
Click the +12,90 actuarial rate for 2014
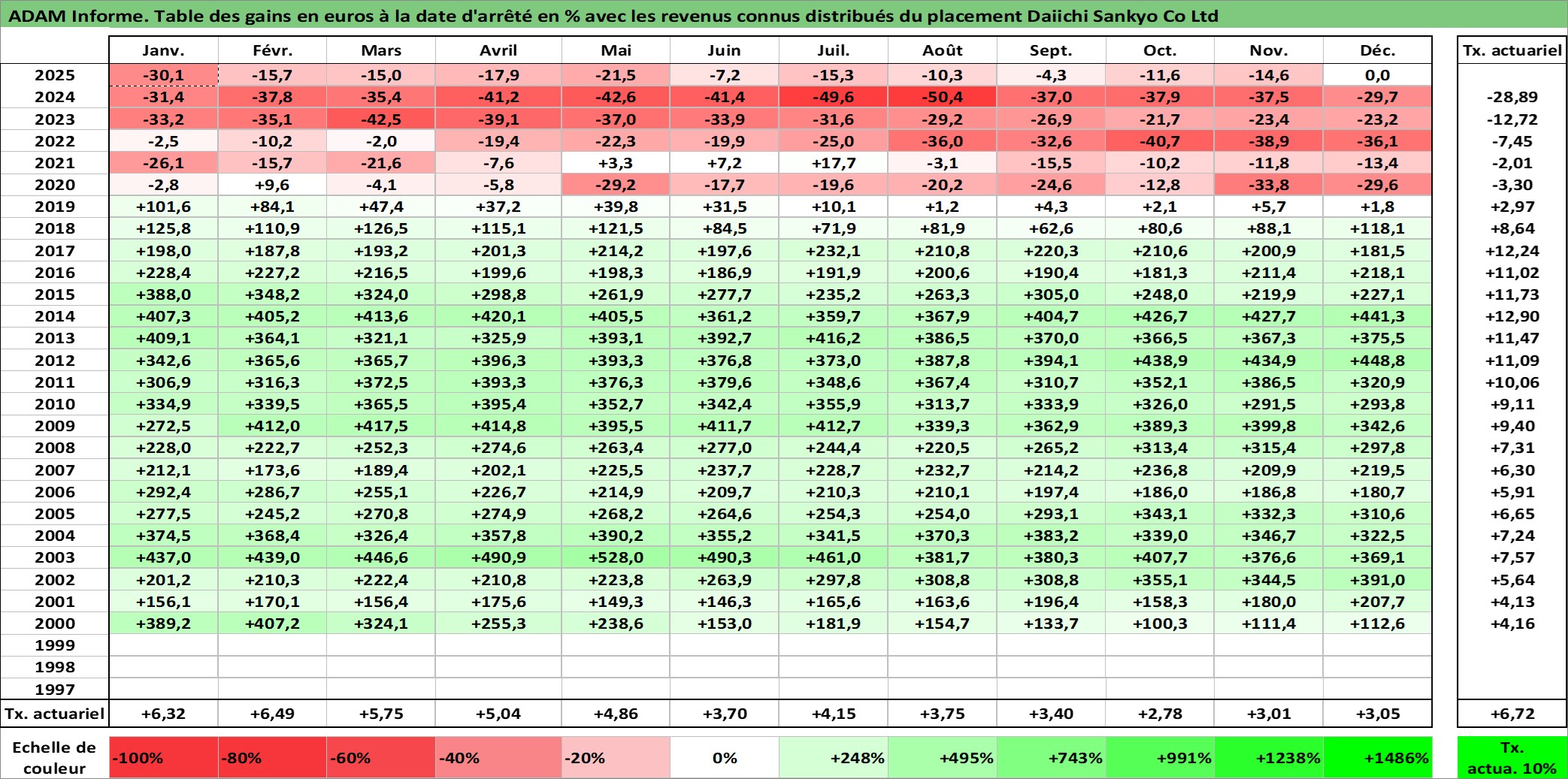[x=1512, y=316]
